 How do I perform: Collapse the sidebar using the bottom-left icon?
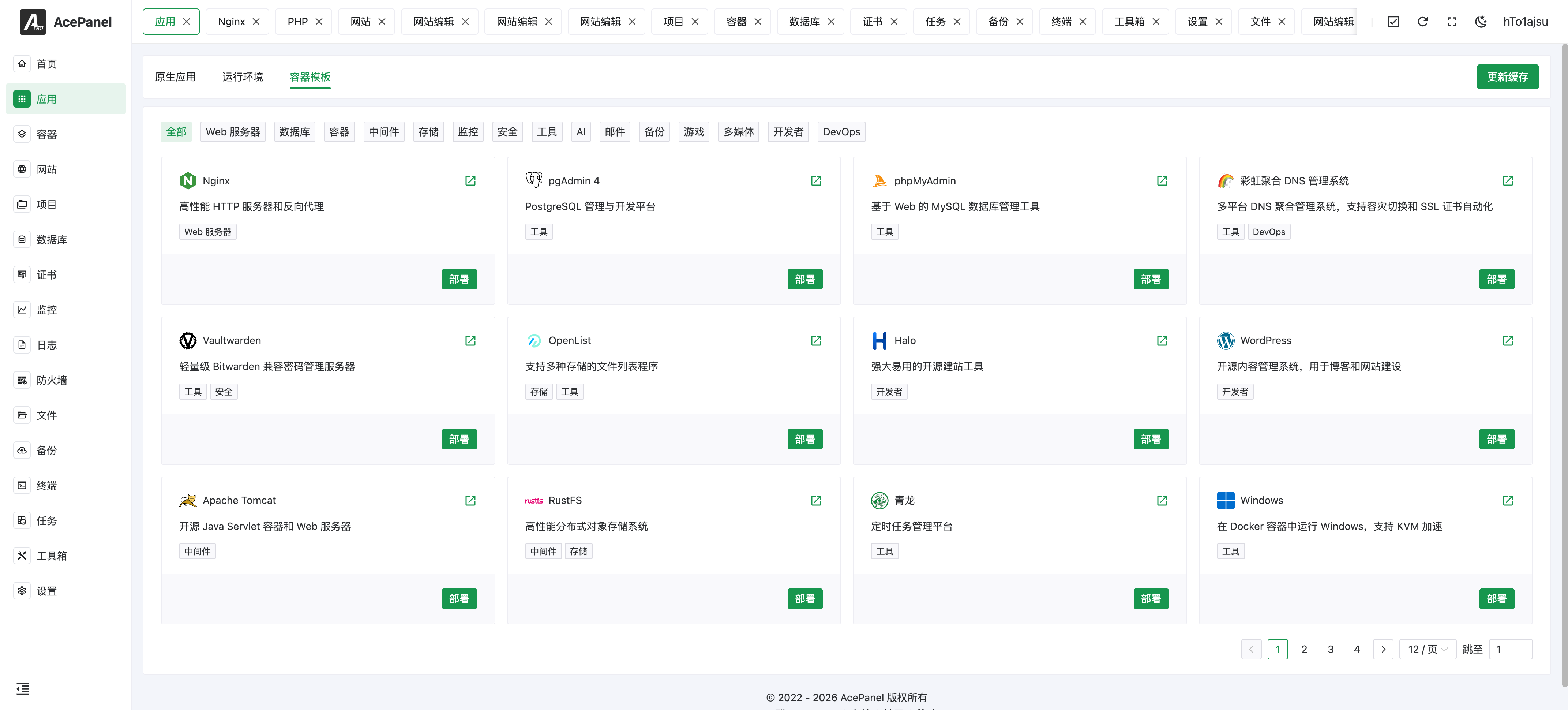pos(23,689)
